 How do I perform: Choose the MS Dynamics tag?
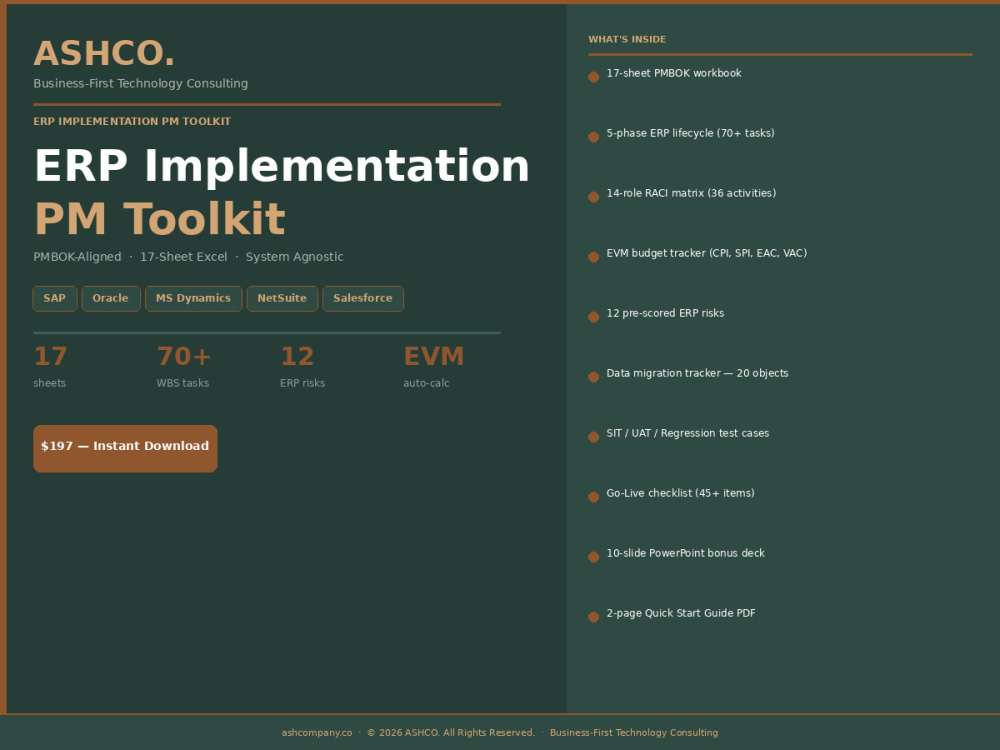pos(193,298)
